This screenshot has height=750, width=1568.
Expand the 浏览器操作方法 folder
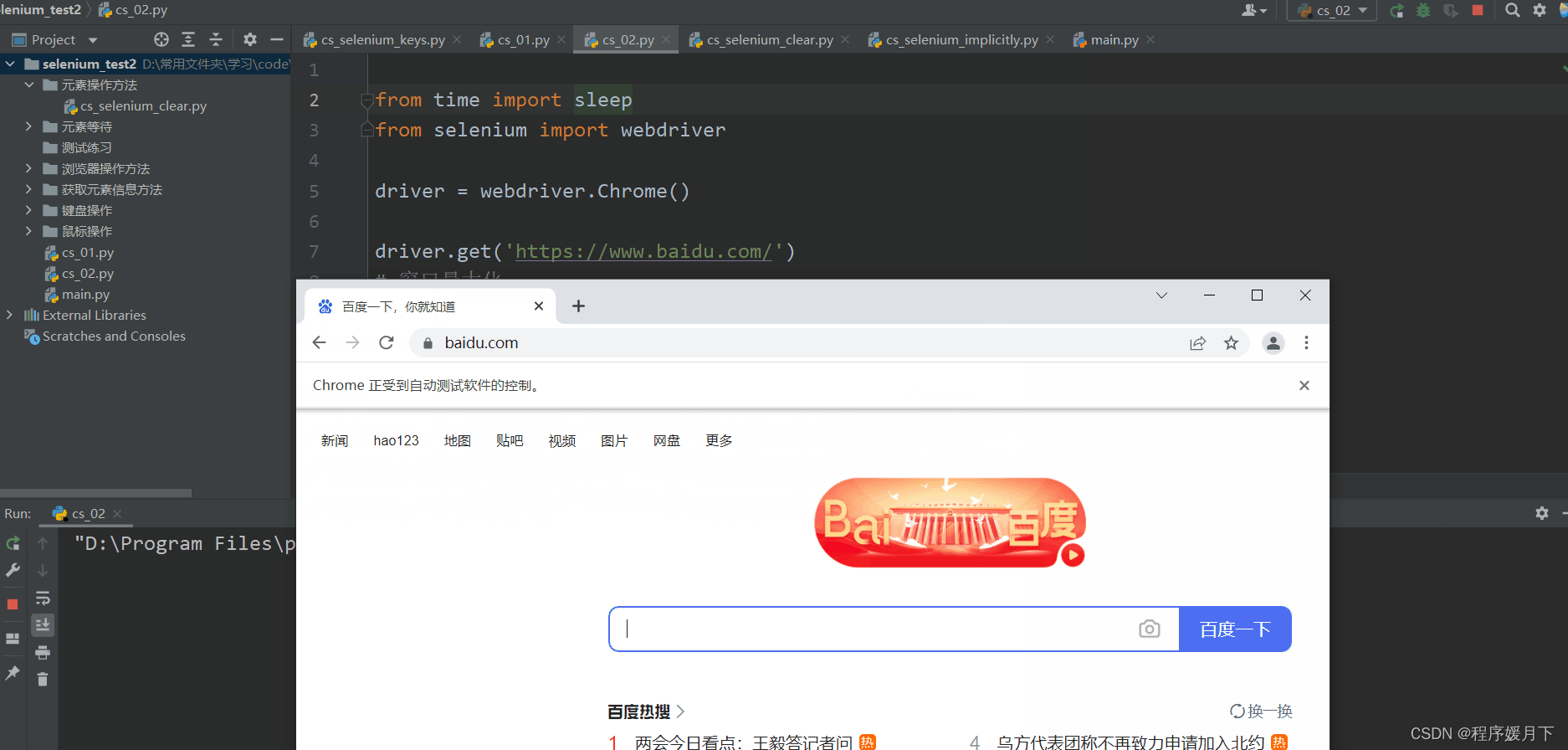coord(28,168)
